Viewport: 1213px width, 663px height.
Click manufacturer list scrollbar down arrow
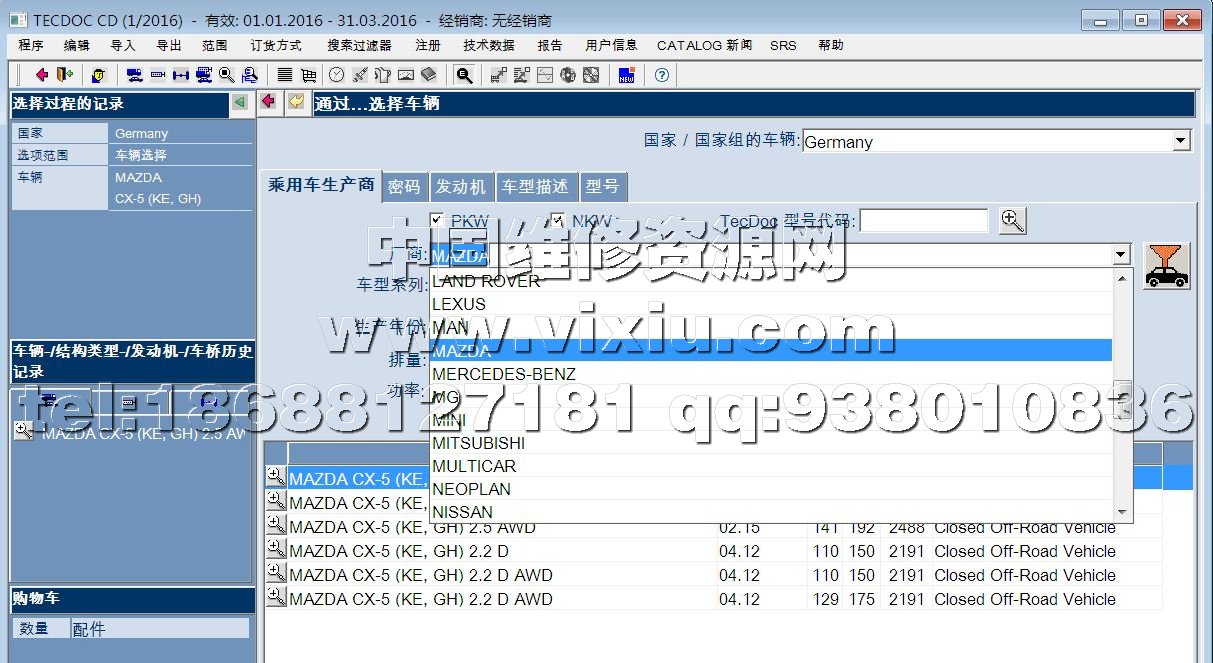coord(1123,512)
